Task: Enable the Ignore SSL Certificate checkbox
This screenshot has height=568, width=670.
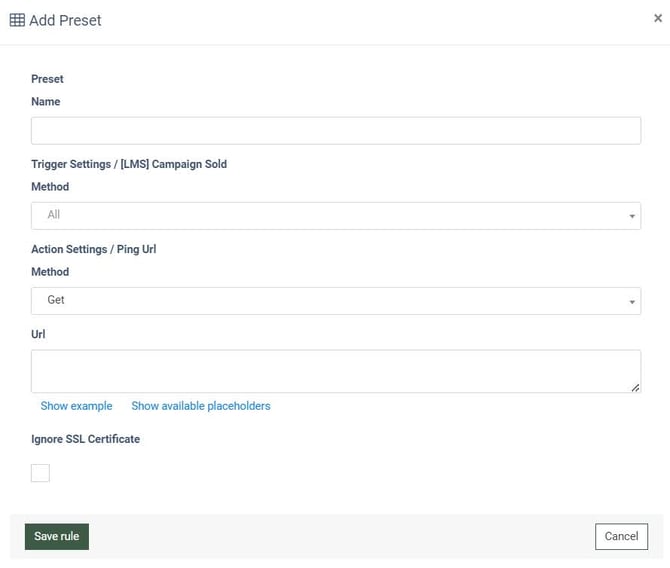Action: click(x=40, y=473)
